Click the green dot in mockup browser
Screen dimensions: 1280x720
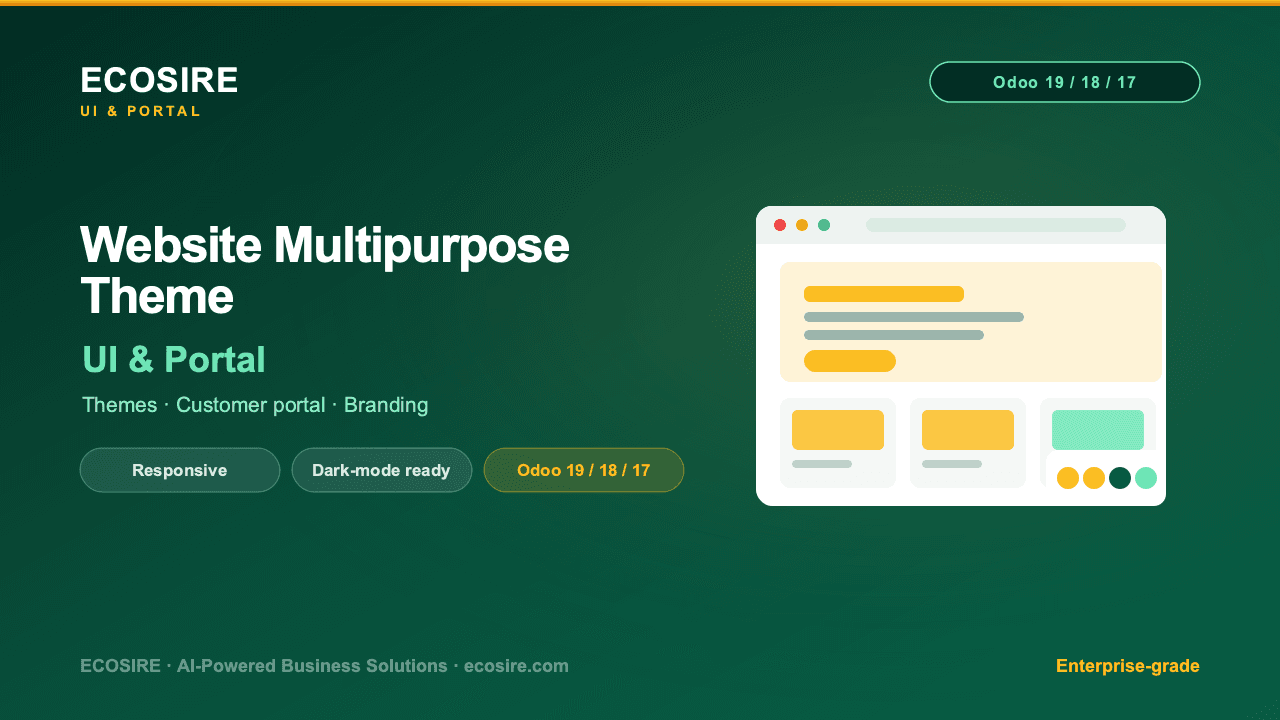824,225
